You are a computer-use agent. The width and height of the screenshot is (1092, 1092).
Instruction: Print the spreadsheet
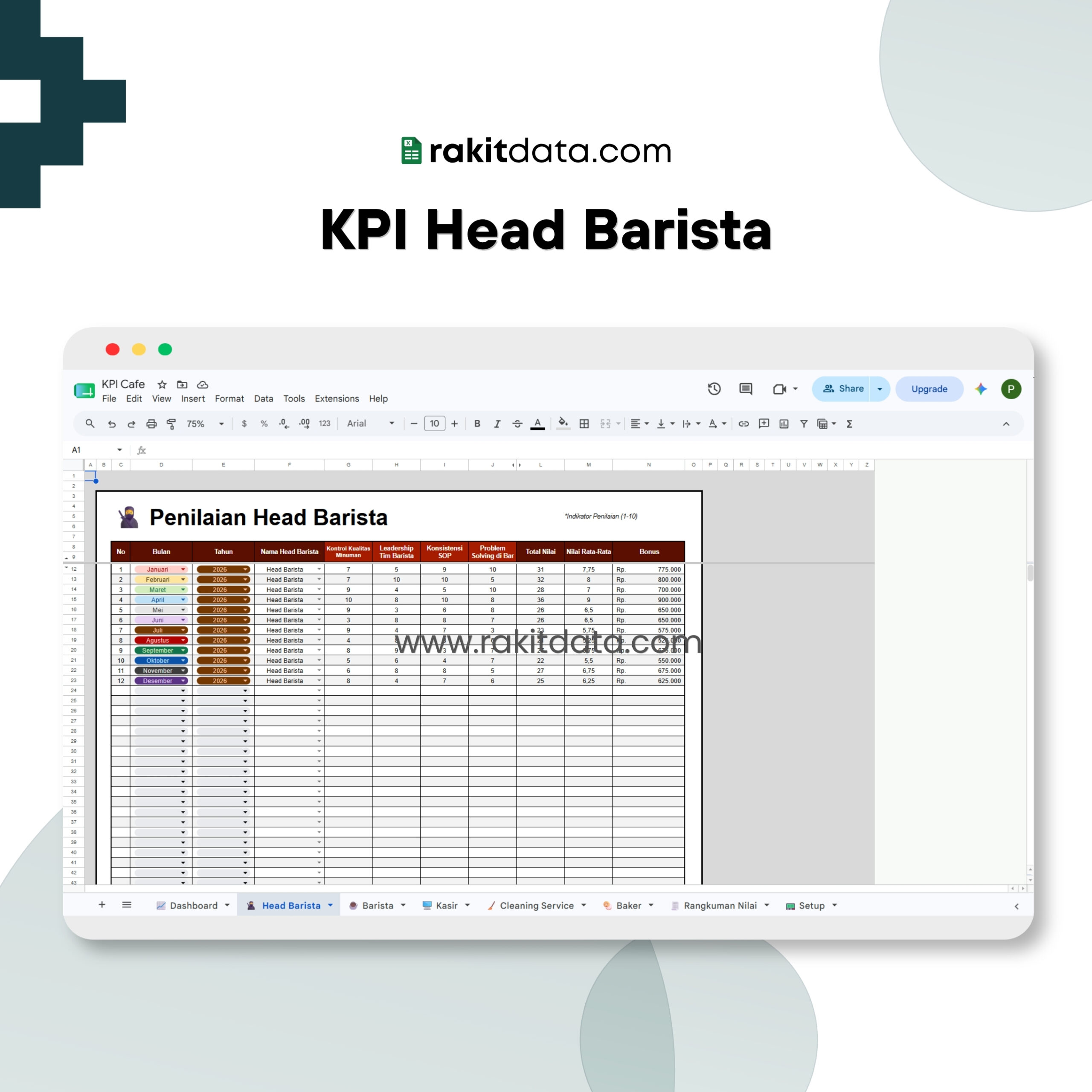pyautogui.click(x=151, y=424)
